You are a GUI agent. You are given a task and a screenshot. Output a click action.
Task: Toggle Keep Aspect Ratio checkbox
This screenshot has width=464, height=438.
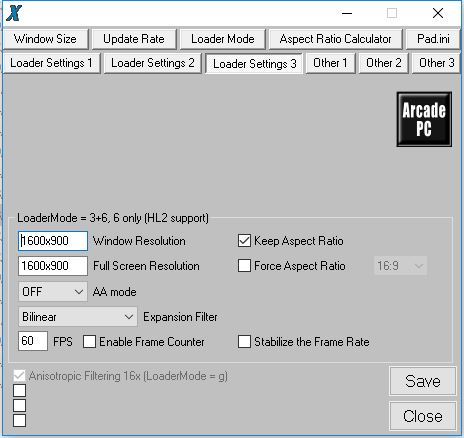pyautogui.click(x=244, y=241)
